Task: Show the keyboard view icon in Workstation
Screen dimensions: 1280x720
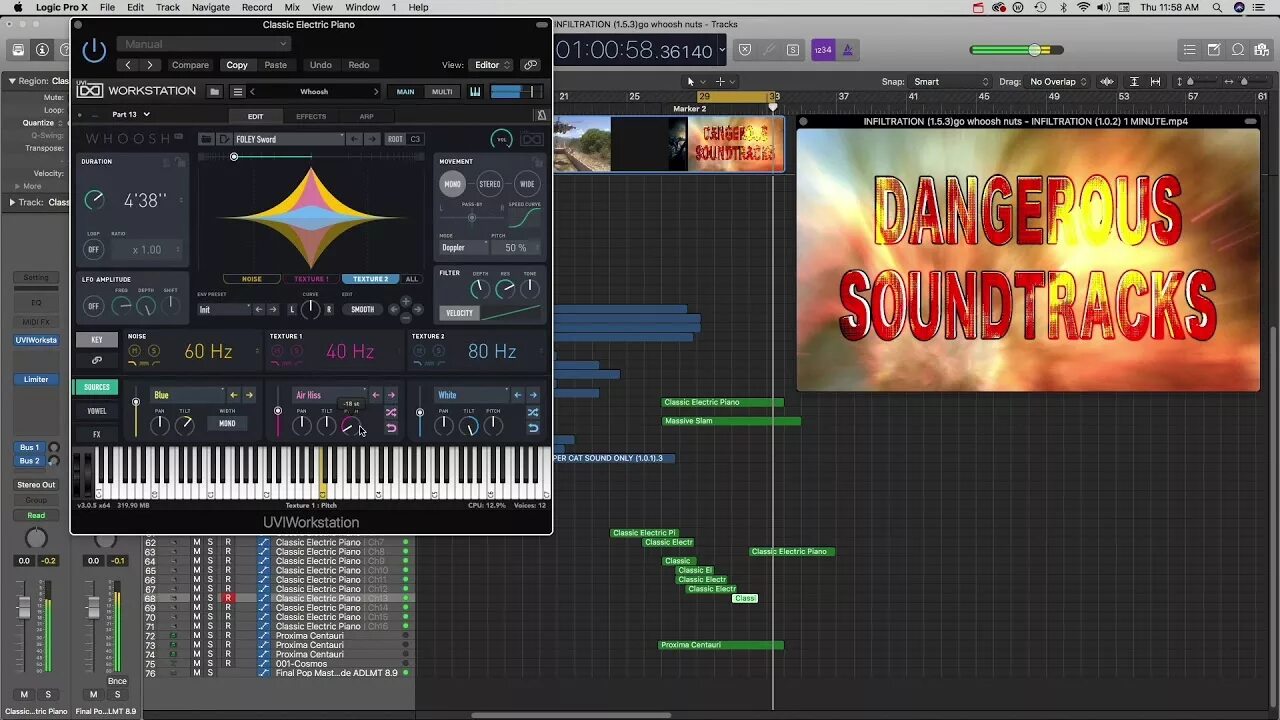Action: coord(475,91)
